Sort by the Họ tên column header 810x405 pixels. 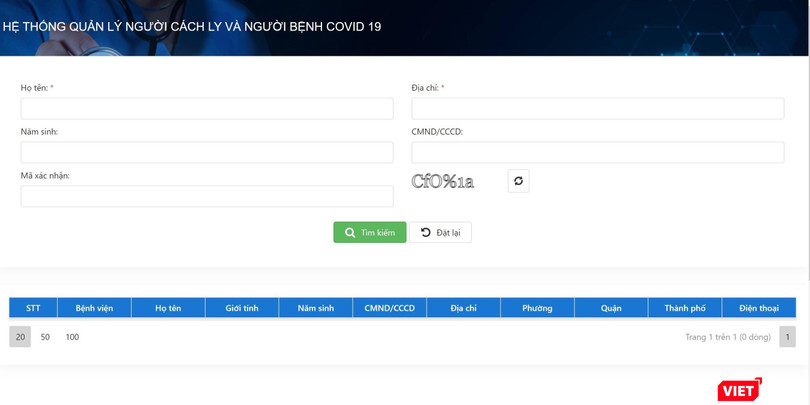click(x=168, y=308)
